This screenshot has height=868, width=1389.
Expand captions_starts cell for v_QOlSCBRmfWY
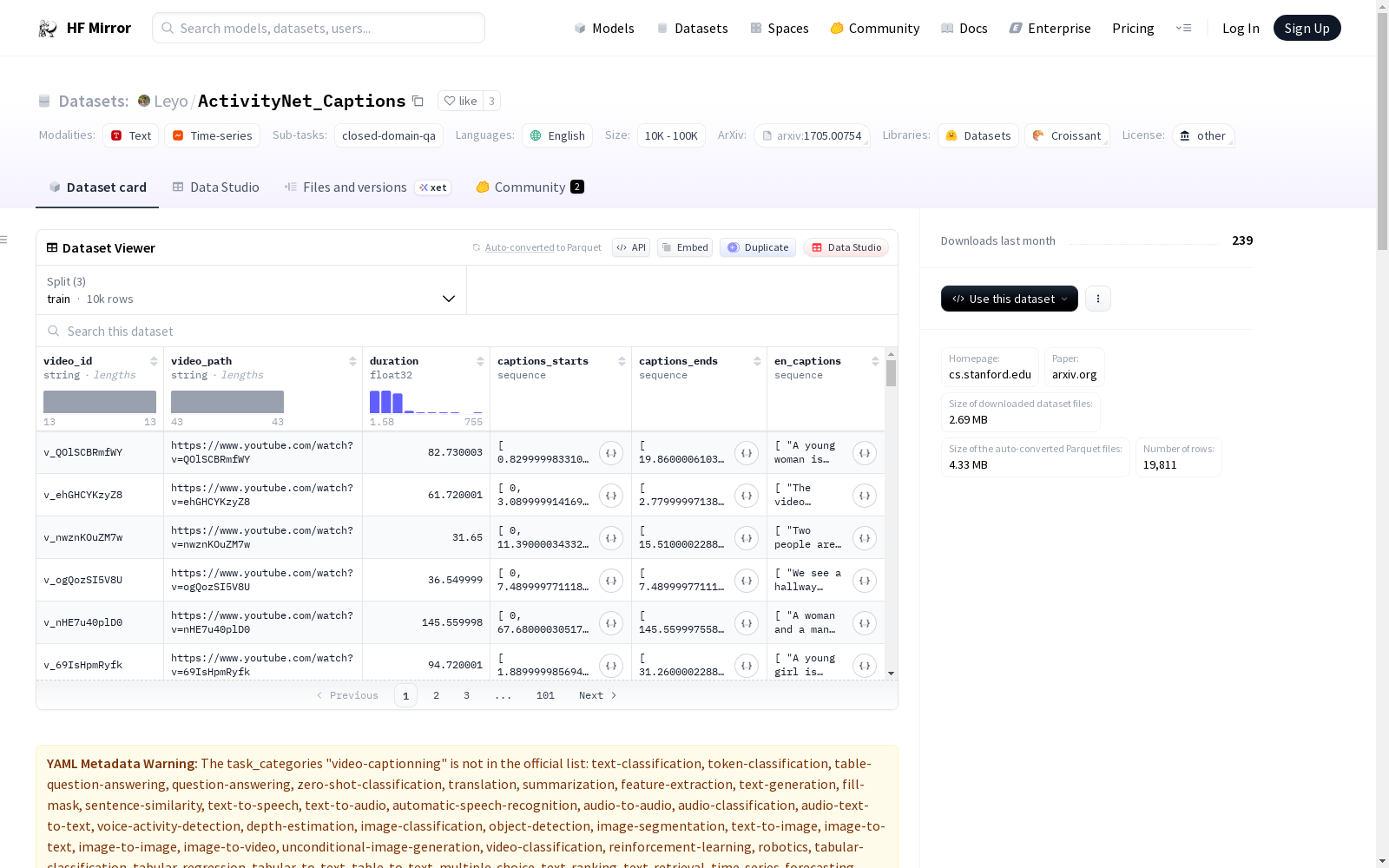click(x=611, y=453)
